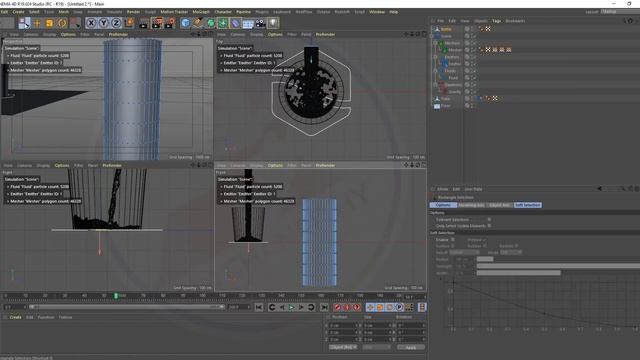Click the Render View icon

[x=144, y=23]
